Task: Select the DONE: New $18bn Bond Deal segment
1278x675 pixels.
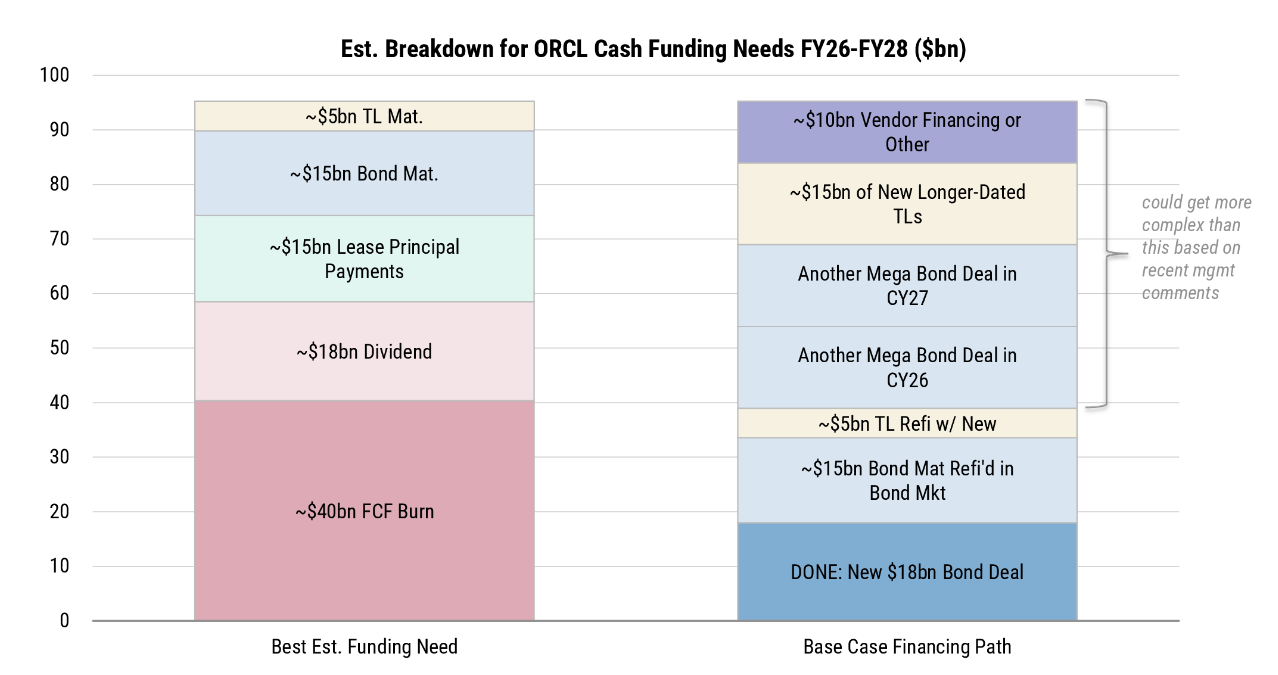Action: tap(907, 572)
